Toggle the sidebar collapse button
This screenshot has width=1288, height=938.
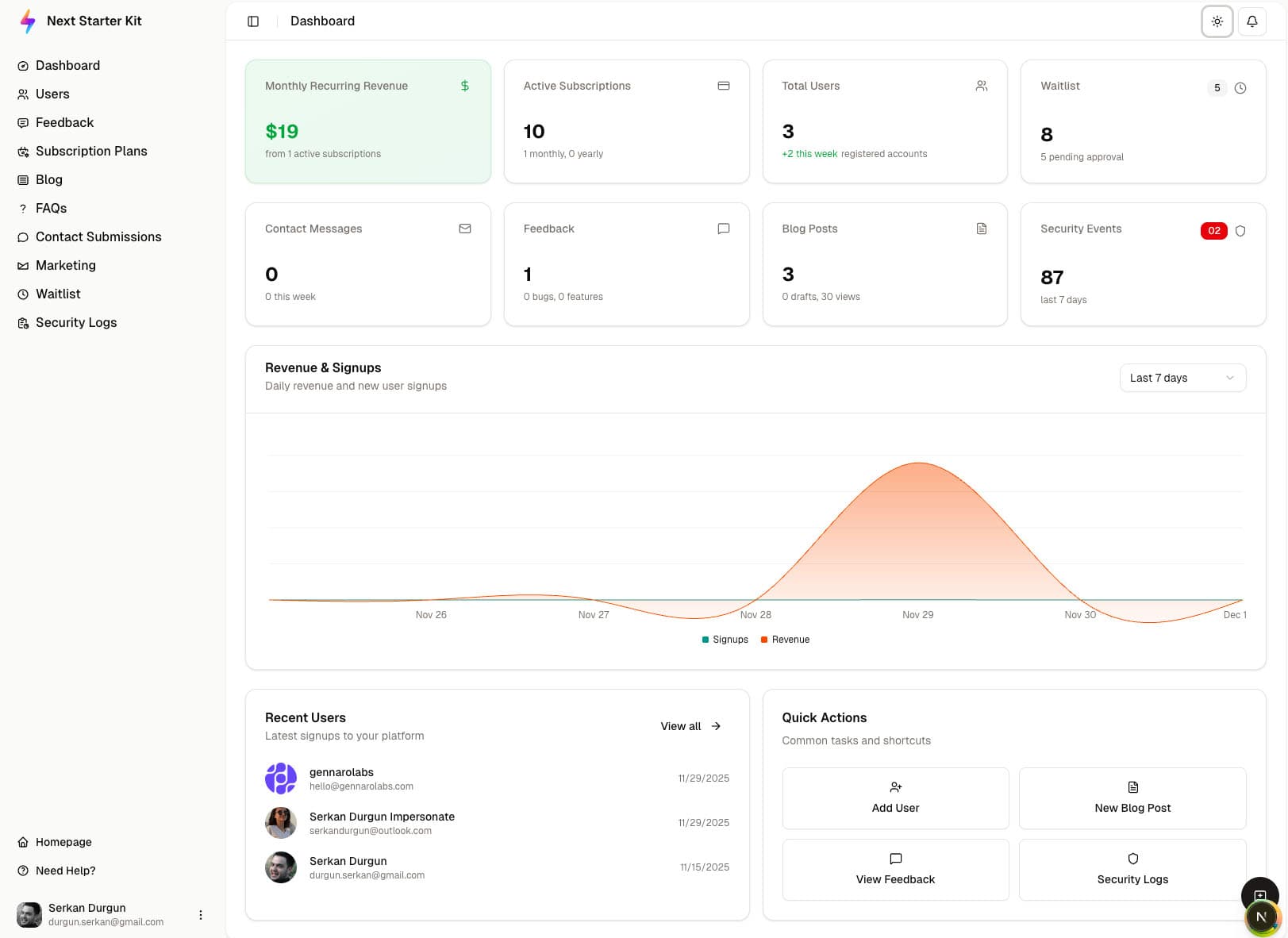[252, 21]
